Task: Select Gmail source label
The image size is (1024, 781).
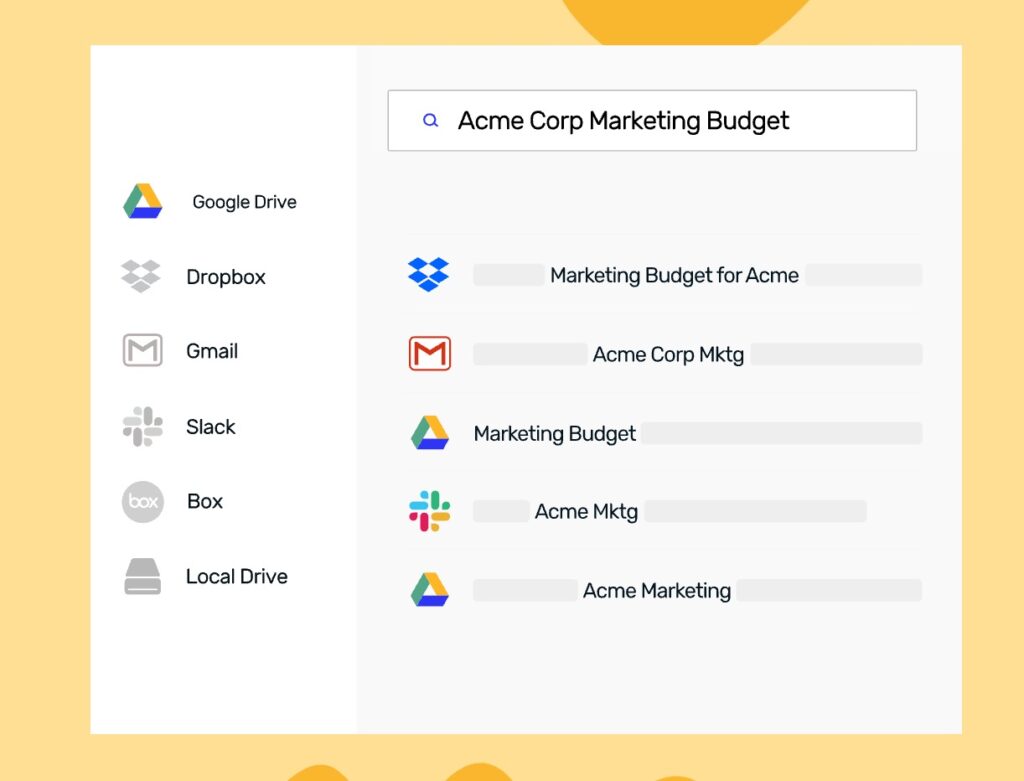Action: [212, 351]
